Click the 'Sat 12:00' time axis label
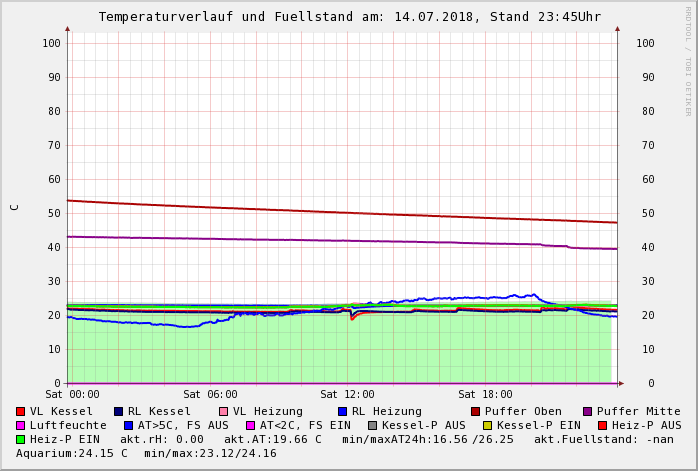Viewport: 698px width, 471px height. coord(347,395)
